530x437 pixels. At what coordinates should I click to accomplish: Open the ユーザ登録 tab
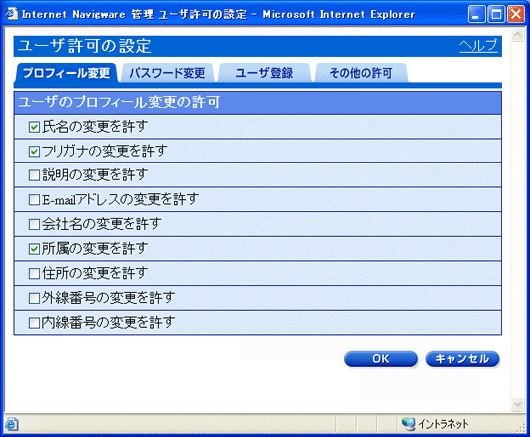[264, 73]
